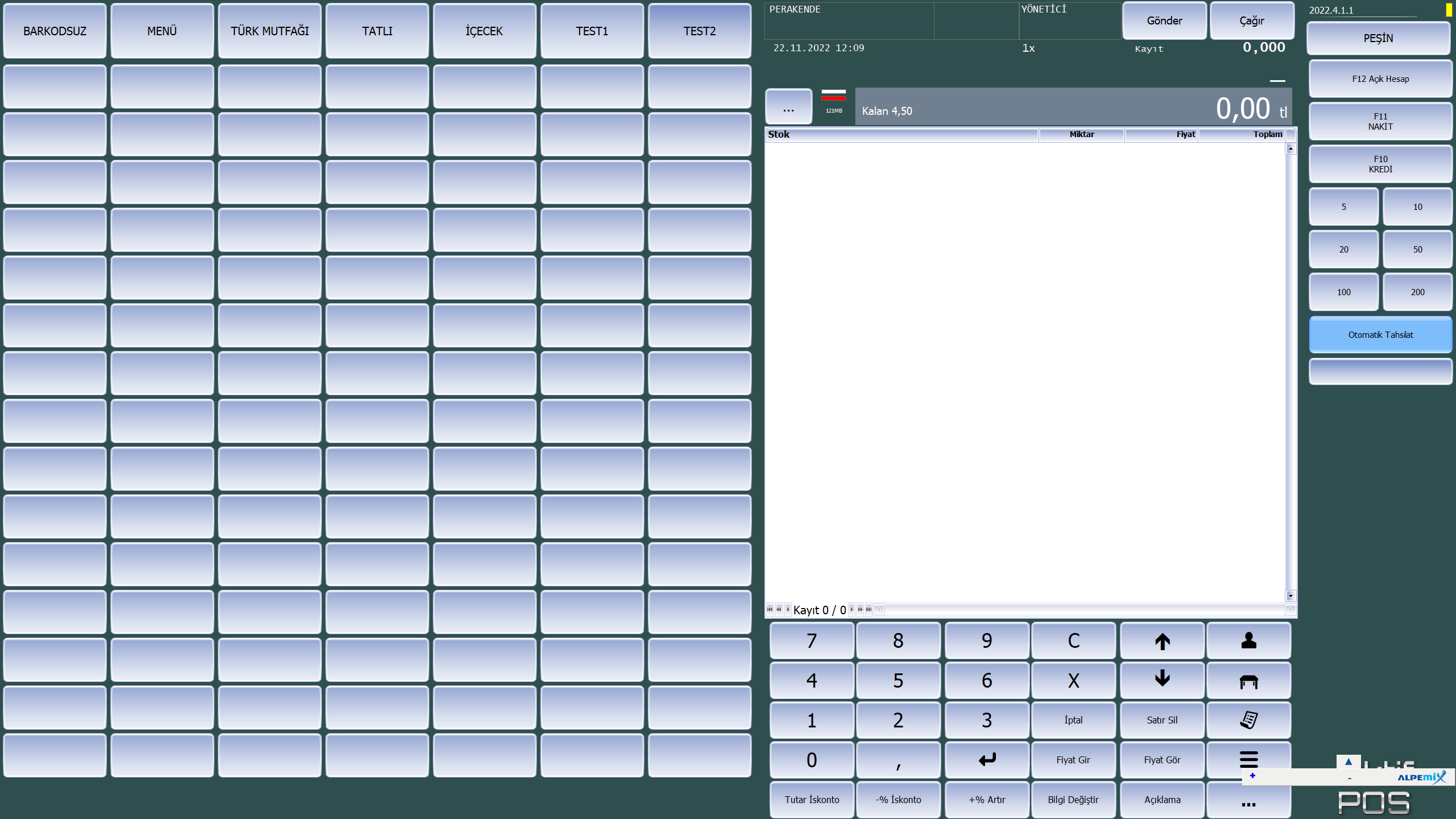Move selection down with down arrow button
Screen dimensions: 1456x819
coord(1162,680)
